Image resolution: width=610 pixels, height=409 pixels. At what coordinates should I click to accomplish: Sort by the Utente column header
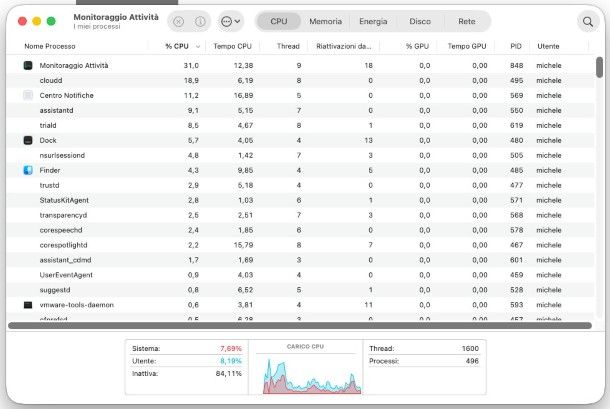click(x=548, y=46)
